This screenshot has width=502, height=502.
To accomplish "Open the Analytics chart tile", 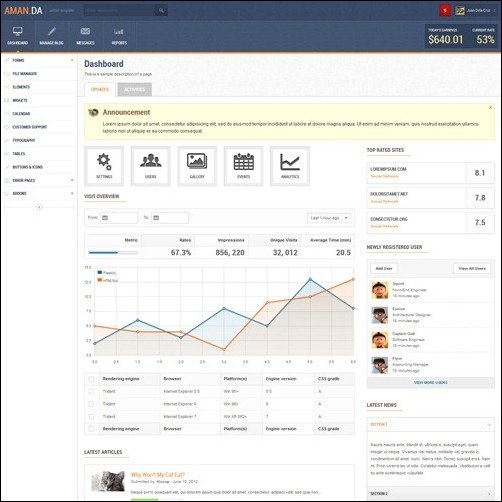I will pos(290,166).
